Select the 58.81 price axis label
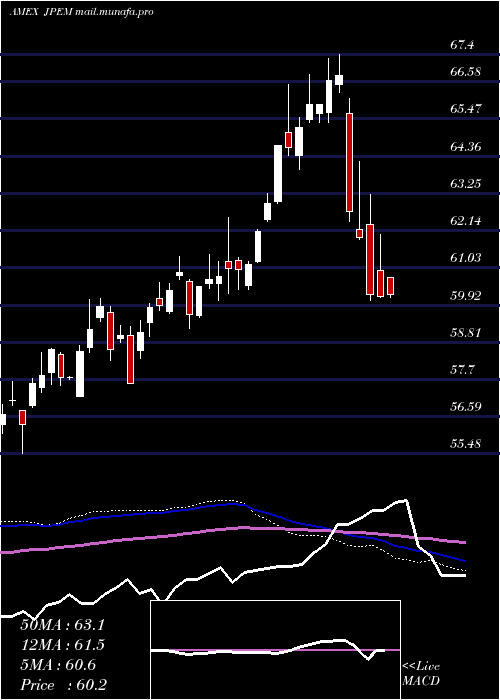Screen dimensions: 500x700 click(x=466, y=332)
